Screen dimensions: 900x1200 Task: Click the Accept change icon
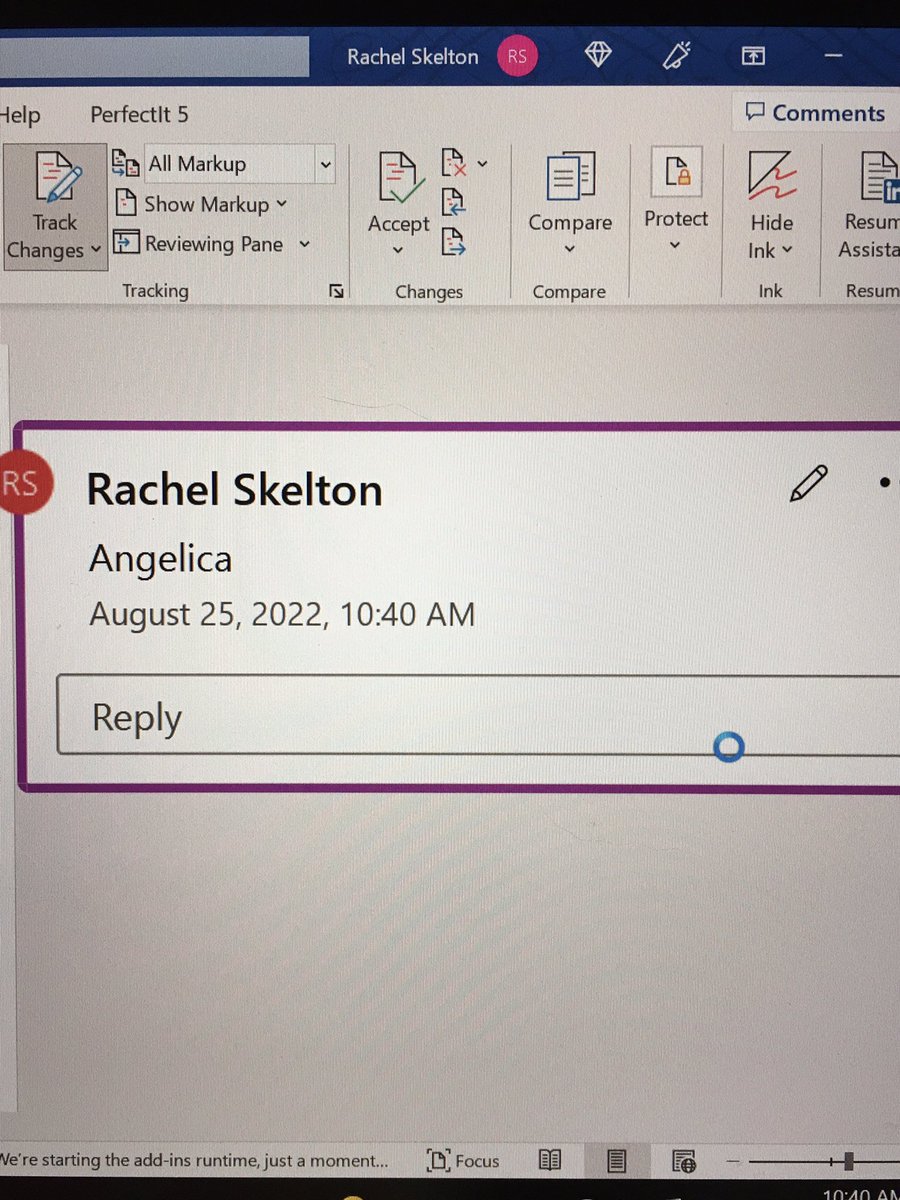coord(400,178)
